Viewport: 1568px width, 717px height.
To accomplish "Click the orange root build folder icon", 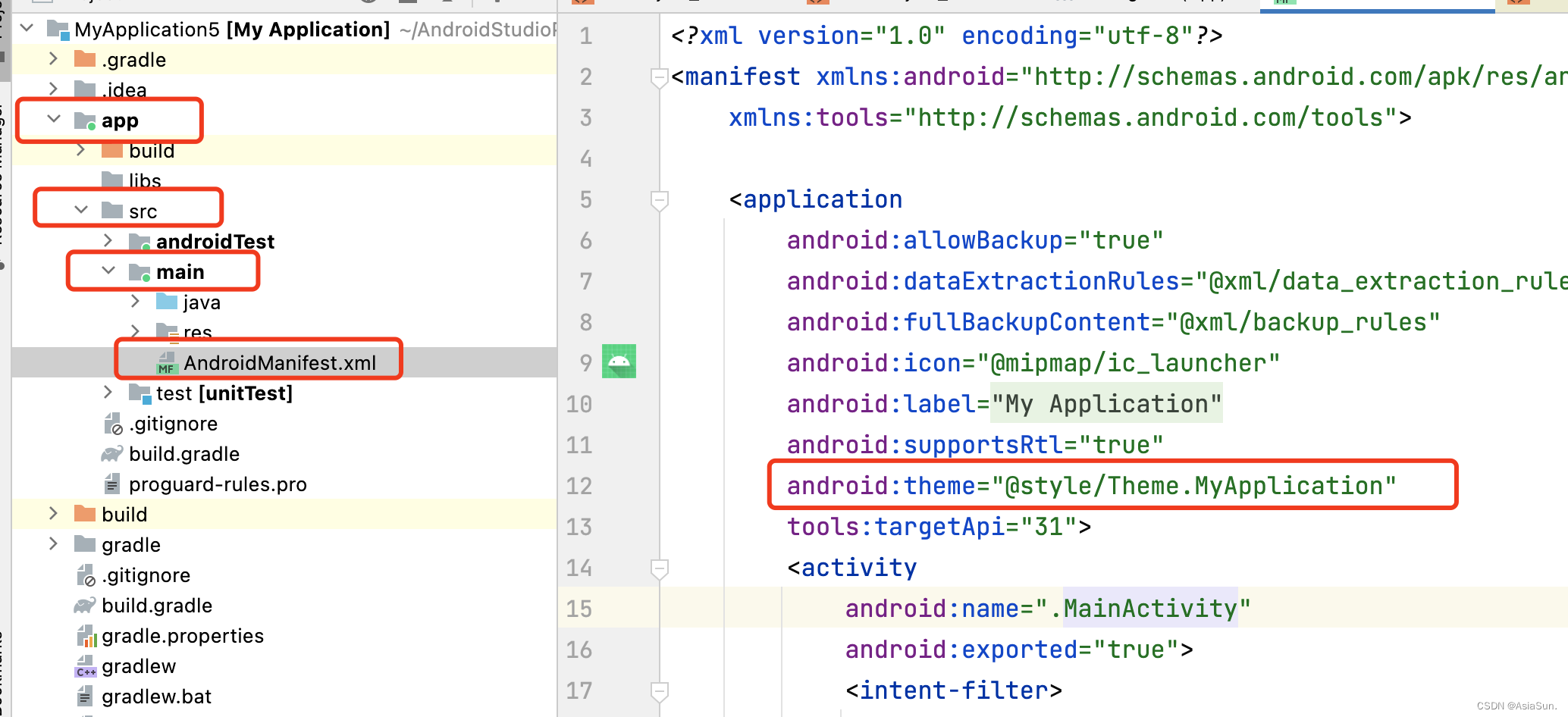I will point(85,514).
